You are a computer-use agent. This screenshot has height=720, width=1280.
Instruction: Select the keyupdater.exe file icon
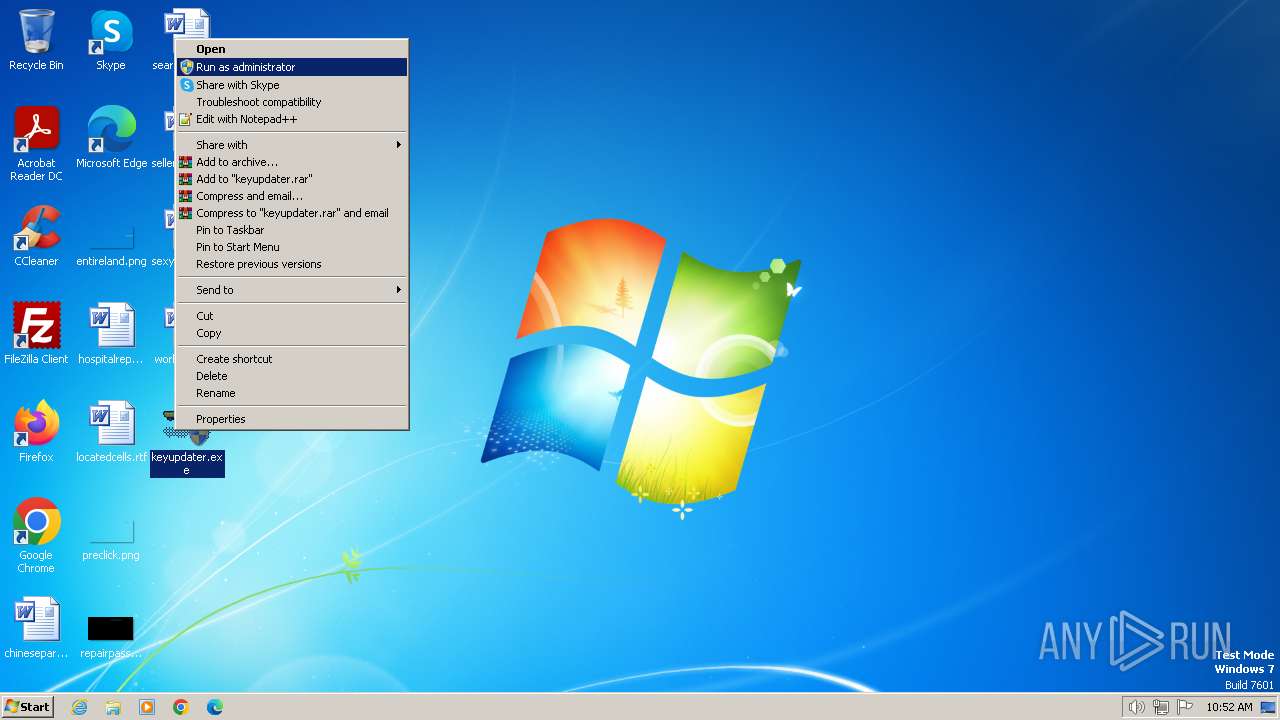pos(187,440)
